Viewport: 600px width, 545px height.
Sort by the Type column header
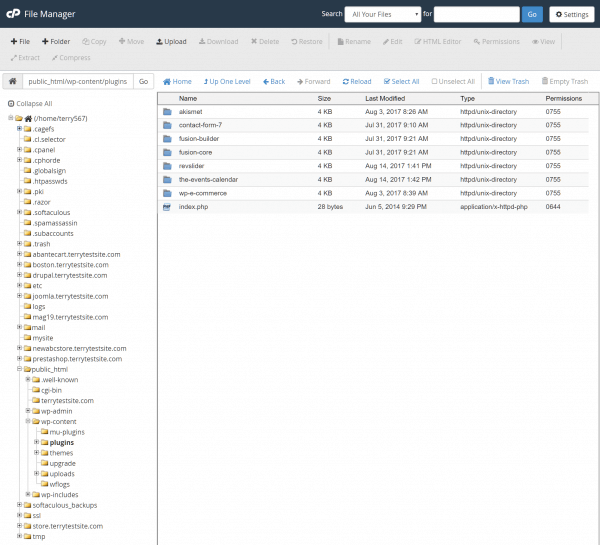tap(467, 98)
